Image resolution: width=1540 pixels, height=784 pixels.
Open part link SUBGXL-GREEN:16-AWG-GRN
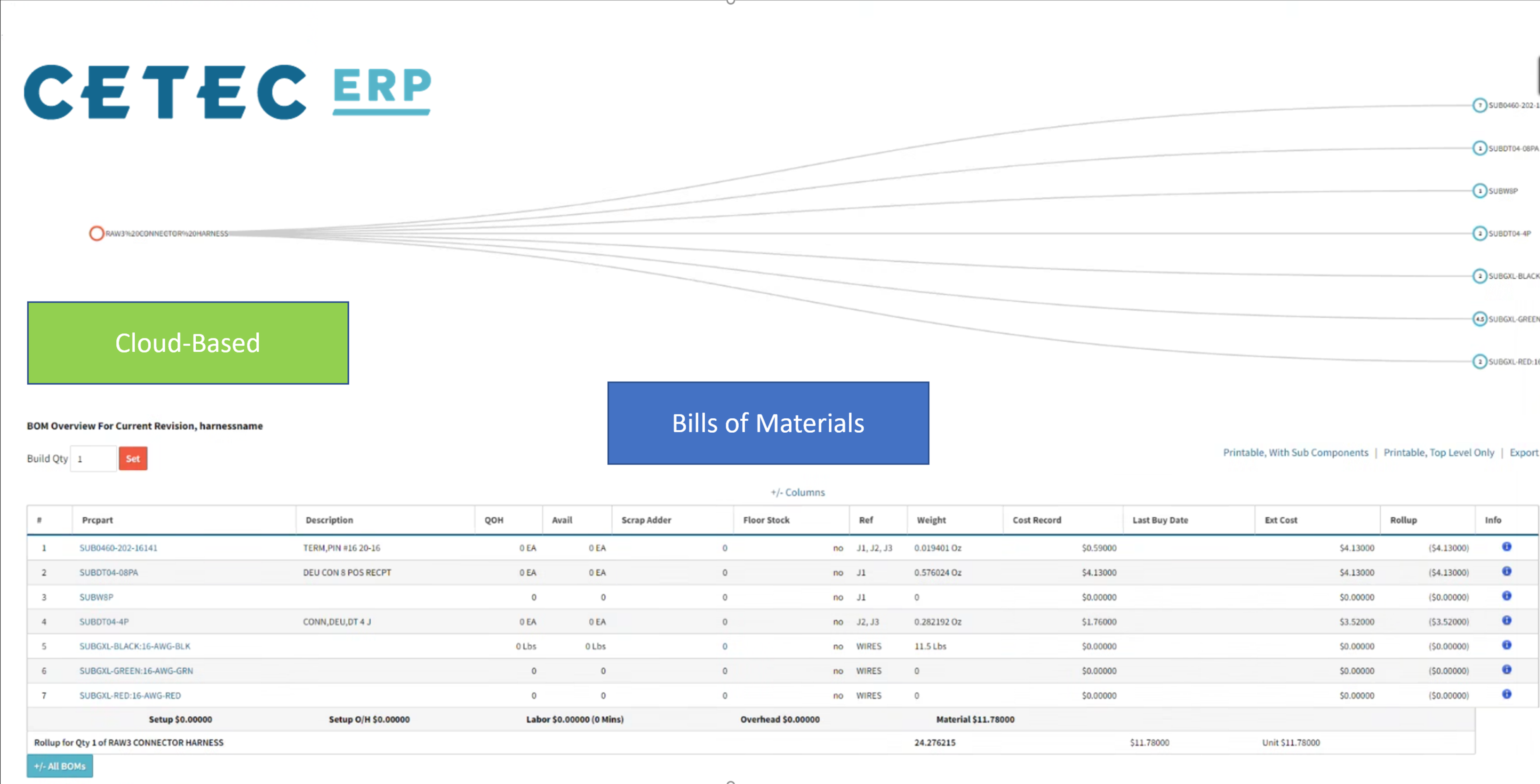tap(136, 671)
